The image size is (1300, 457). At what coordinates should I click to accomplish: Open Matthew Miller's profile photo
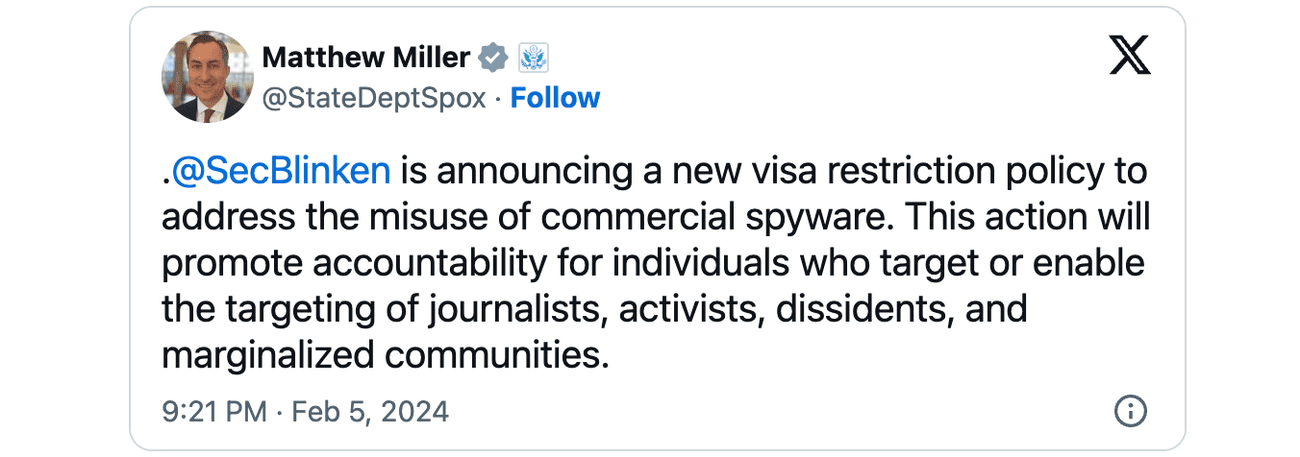pyautogui.click(x=207, y=77)
